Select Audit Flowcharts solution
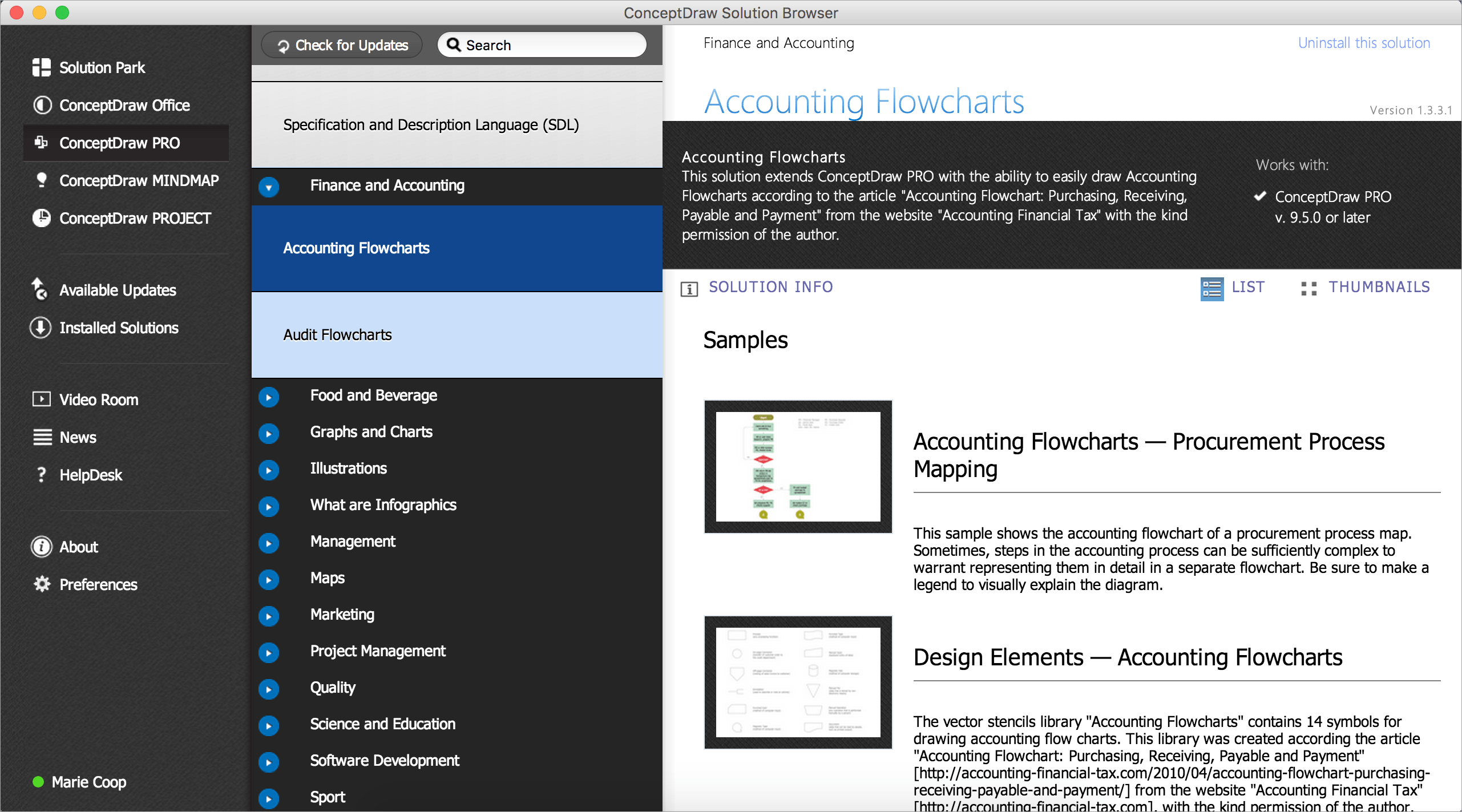This screenshot has height=812, width=1462. click(338, 335)
